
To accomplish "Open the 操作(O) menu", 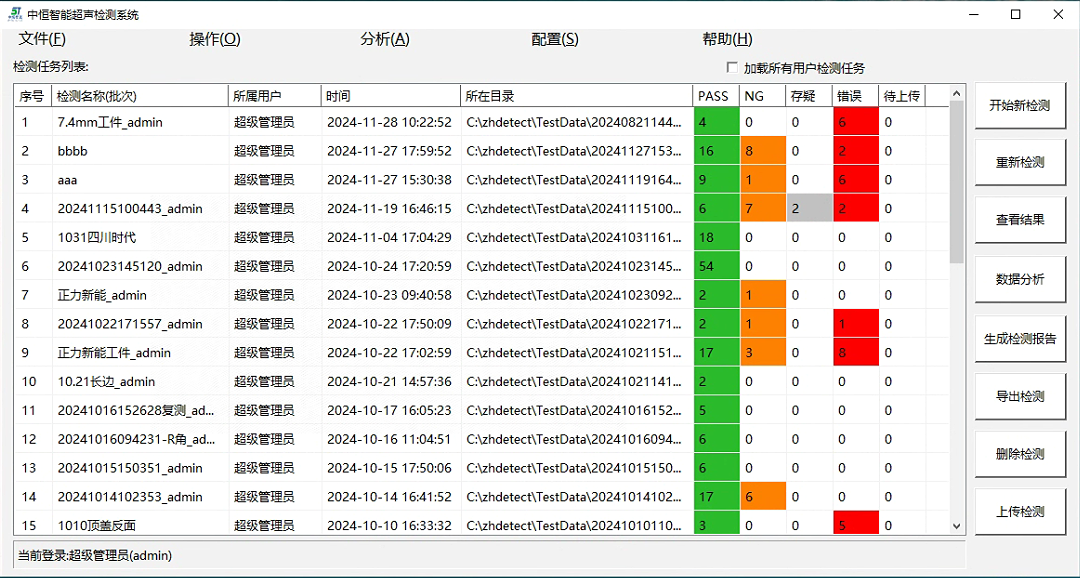I will [x=215, y=39].
